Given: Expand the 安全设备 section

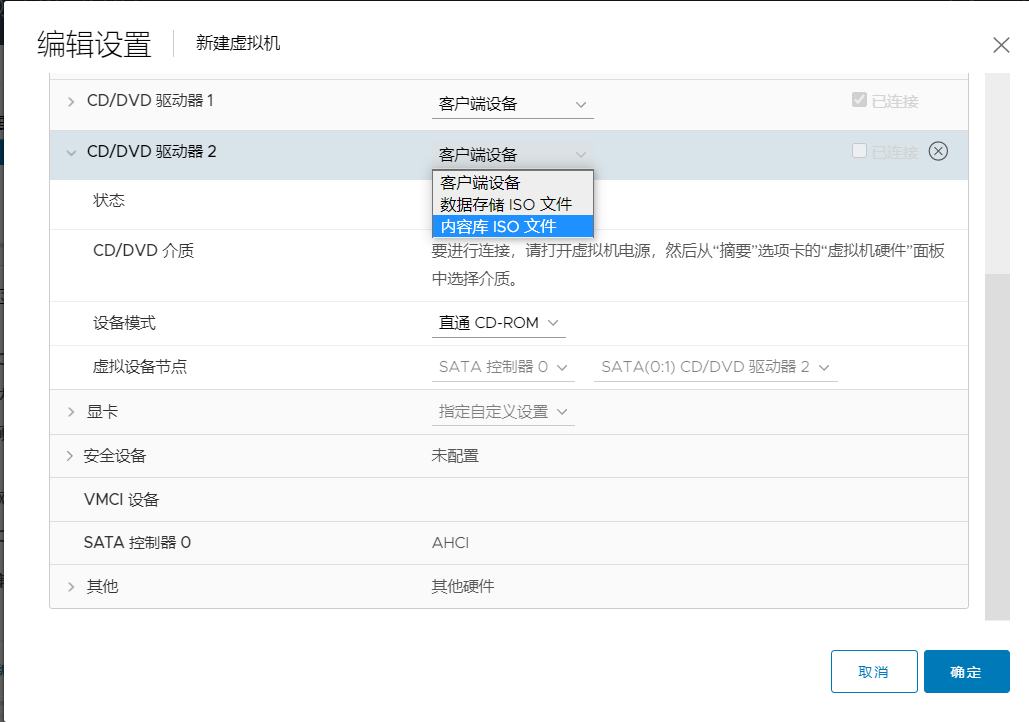Looking at the screenshot, I should 70,456.
